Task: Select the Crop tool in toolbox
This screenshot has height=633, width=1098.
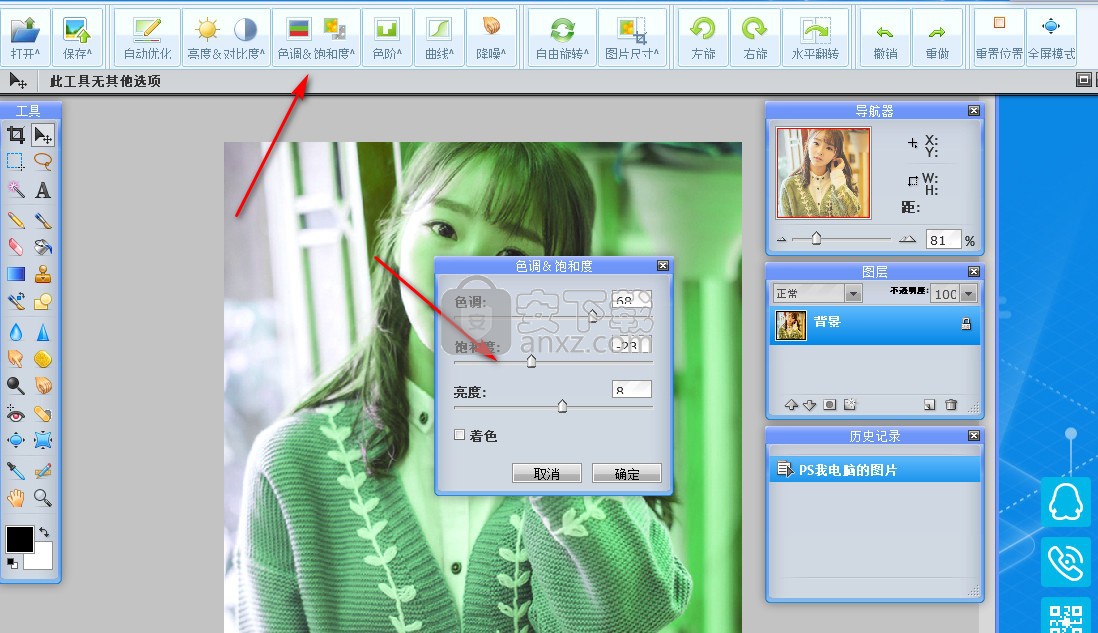Action: point(16,135)
